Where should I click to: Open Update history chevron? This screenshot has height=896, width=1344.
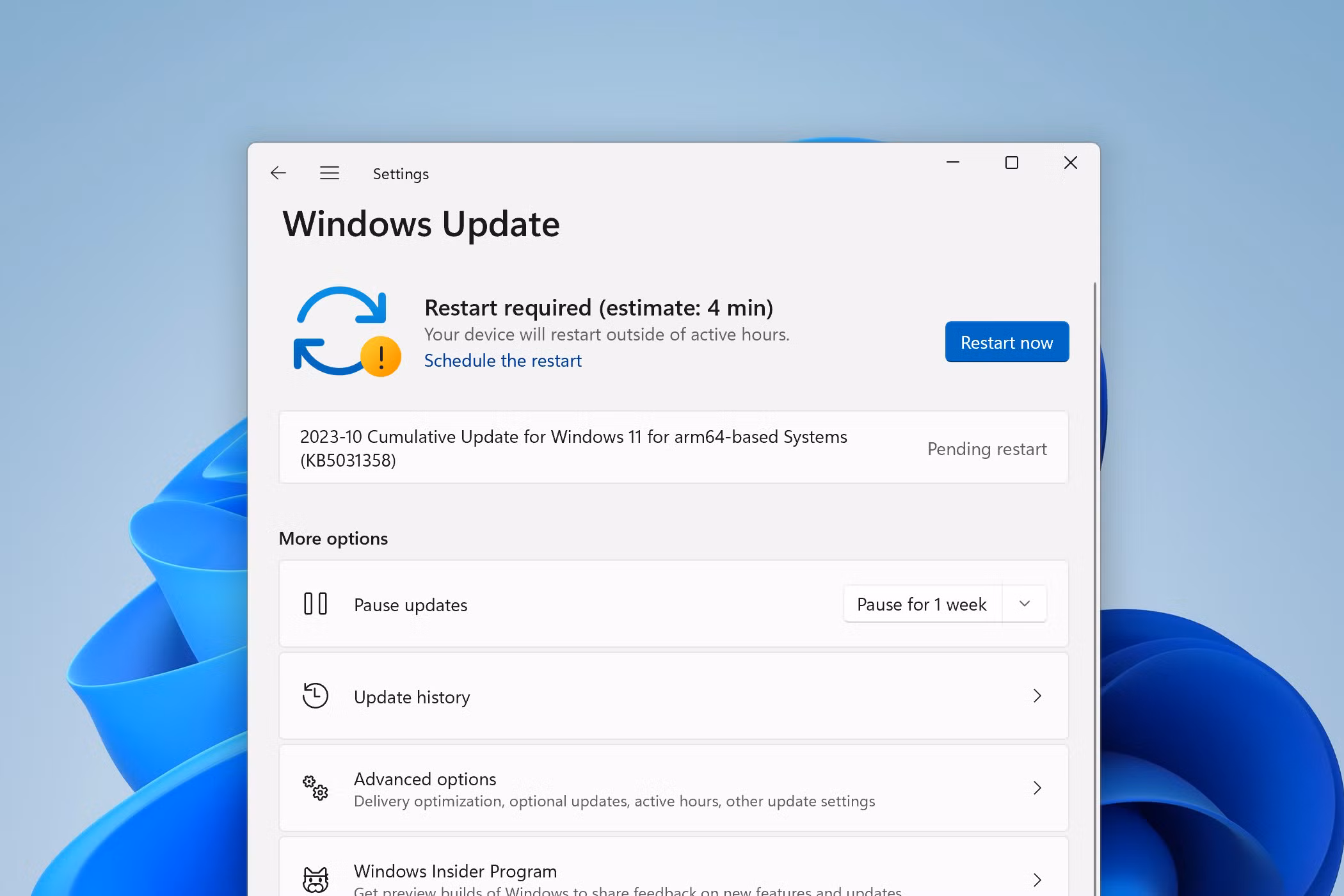point(1037,696)
